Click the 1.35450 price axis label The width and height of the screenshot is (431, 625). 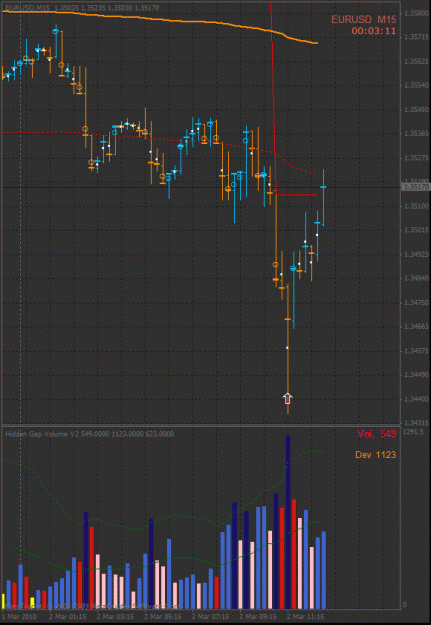click(x=415, y=110)
